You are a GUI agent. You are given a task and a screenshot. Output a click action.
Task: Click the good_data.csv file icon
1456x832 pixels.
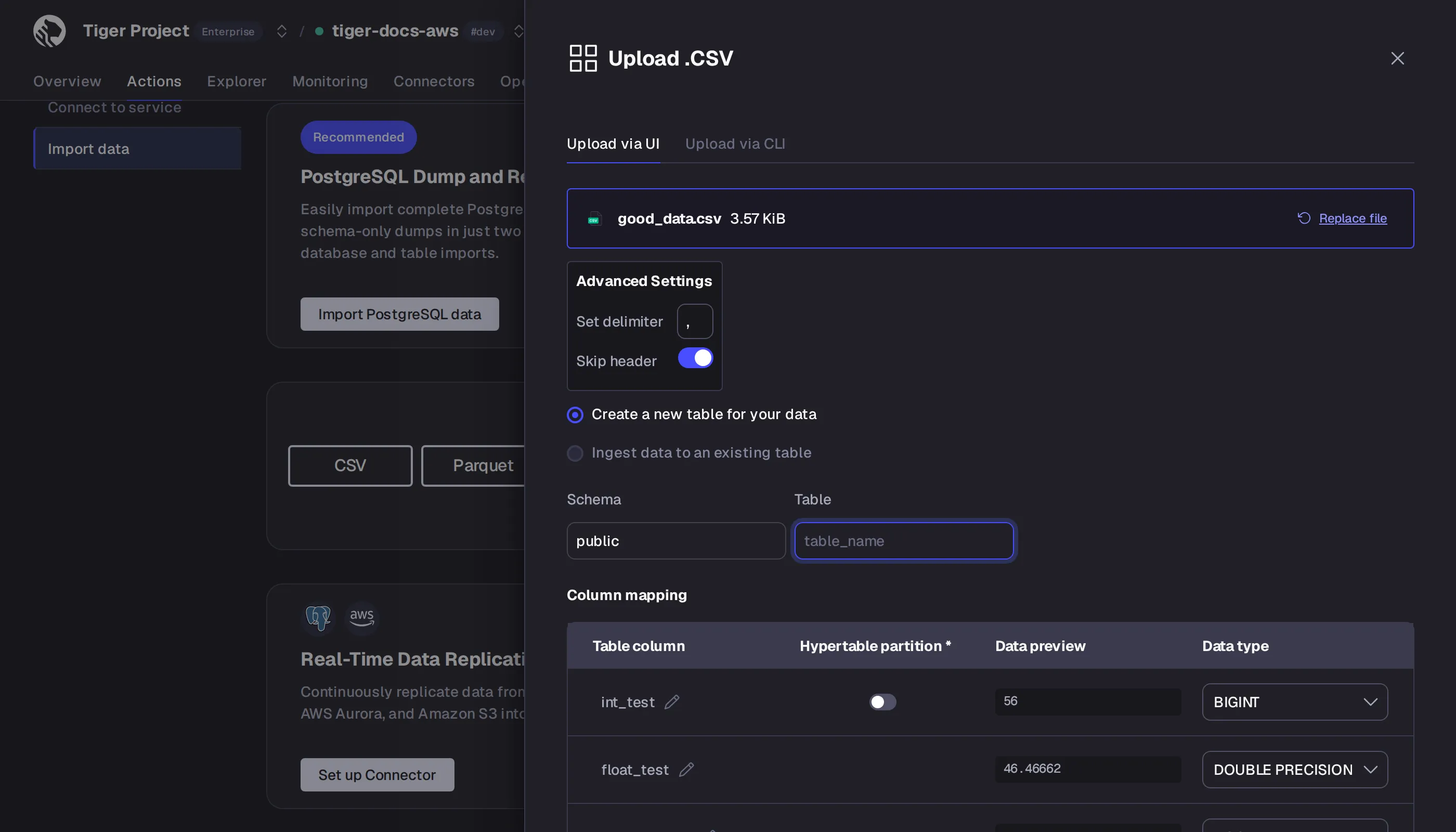click(x=594, y=219)
